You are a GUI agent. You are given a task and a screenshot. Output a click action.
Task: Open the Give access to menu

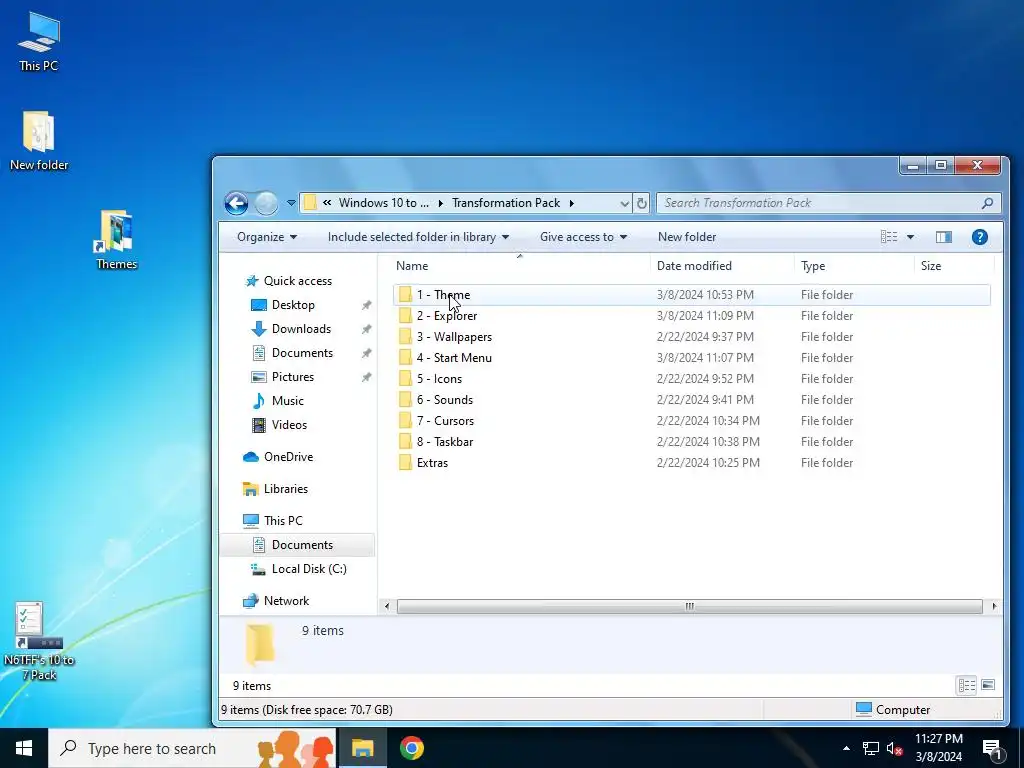pyautogui.click(x=583, y=237)
